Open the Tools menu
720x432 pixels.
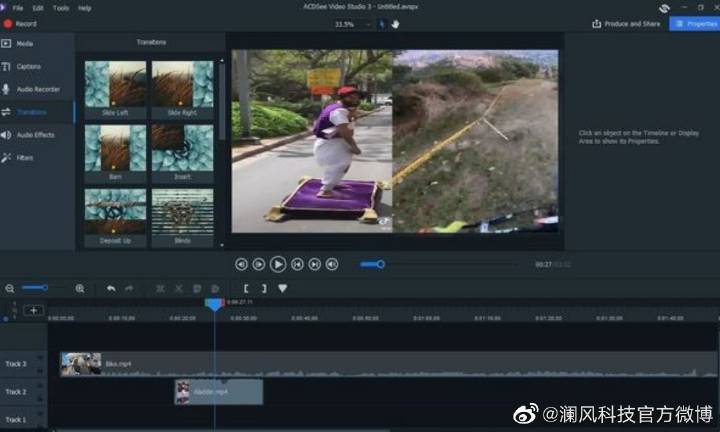[61, 8]
